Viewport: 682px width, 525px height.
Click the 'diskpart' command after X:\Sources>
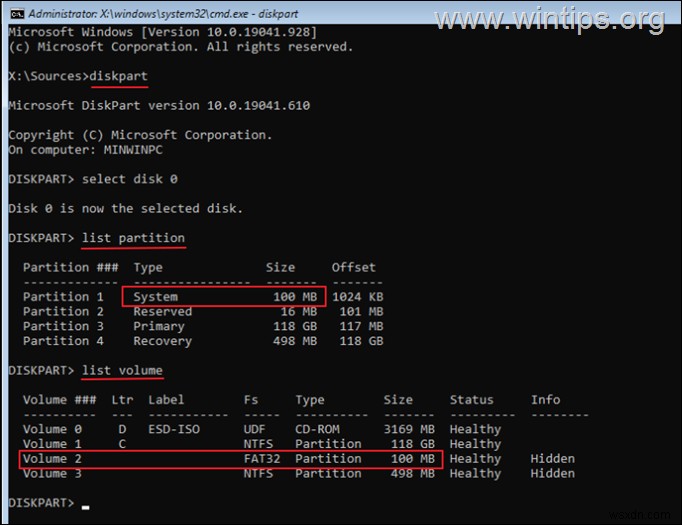118,76
